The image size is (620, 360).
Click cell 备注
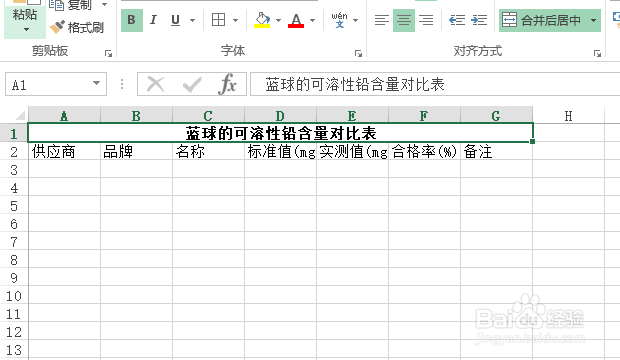pyautogui.click(x=496, y=152)
